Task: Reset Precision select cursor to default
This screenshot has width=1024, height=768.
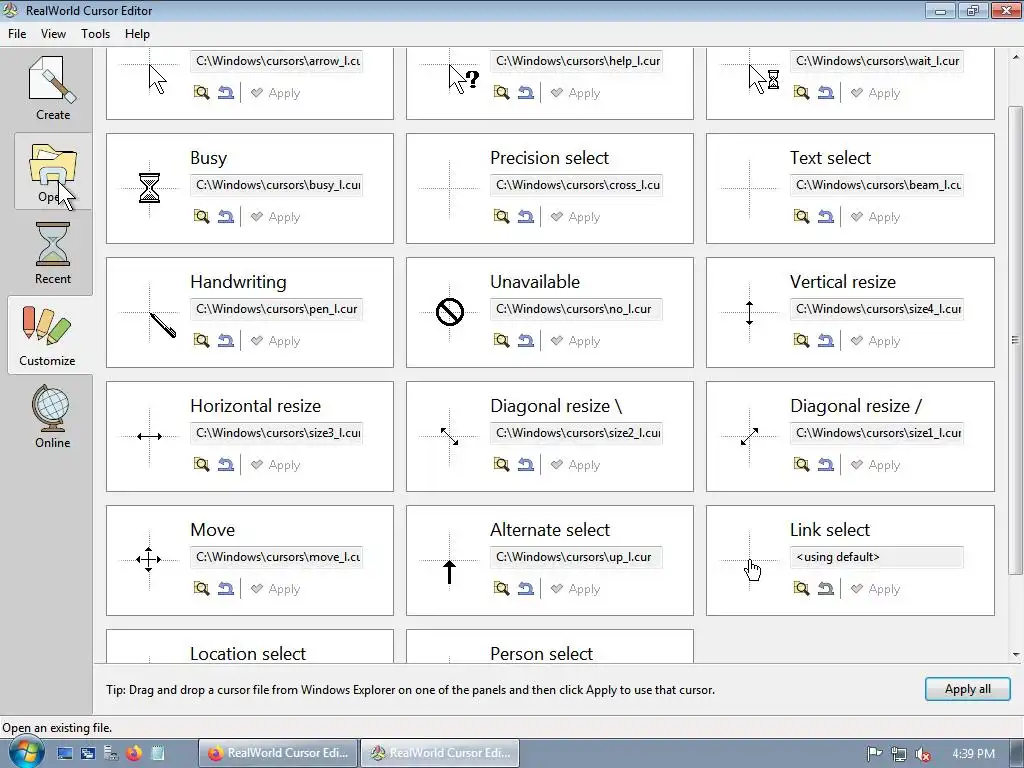Action: click(526, 217)
